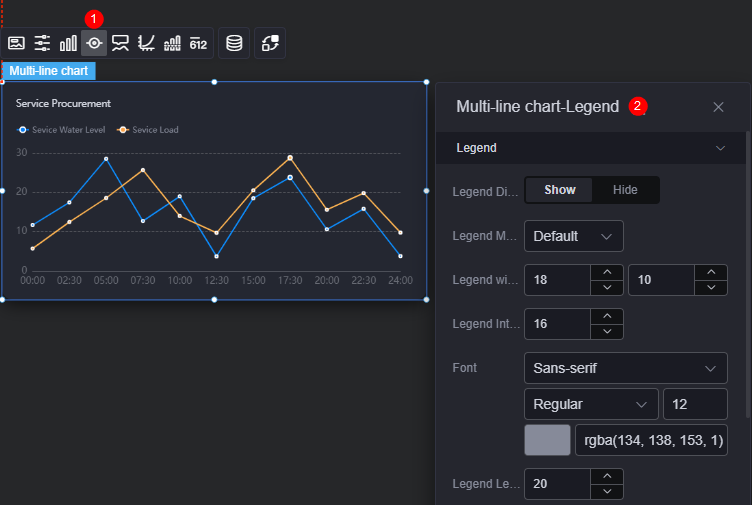Set Legend Display to Show
Screen dimensions: 752x505
tap(559, 190)
